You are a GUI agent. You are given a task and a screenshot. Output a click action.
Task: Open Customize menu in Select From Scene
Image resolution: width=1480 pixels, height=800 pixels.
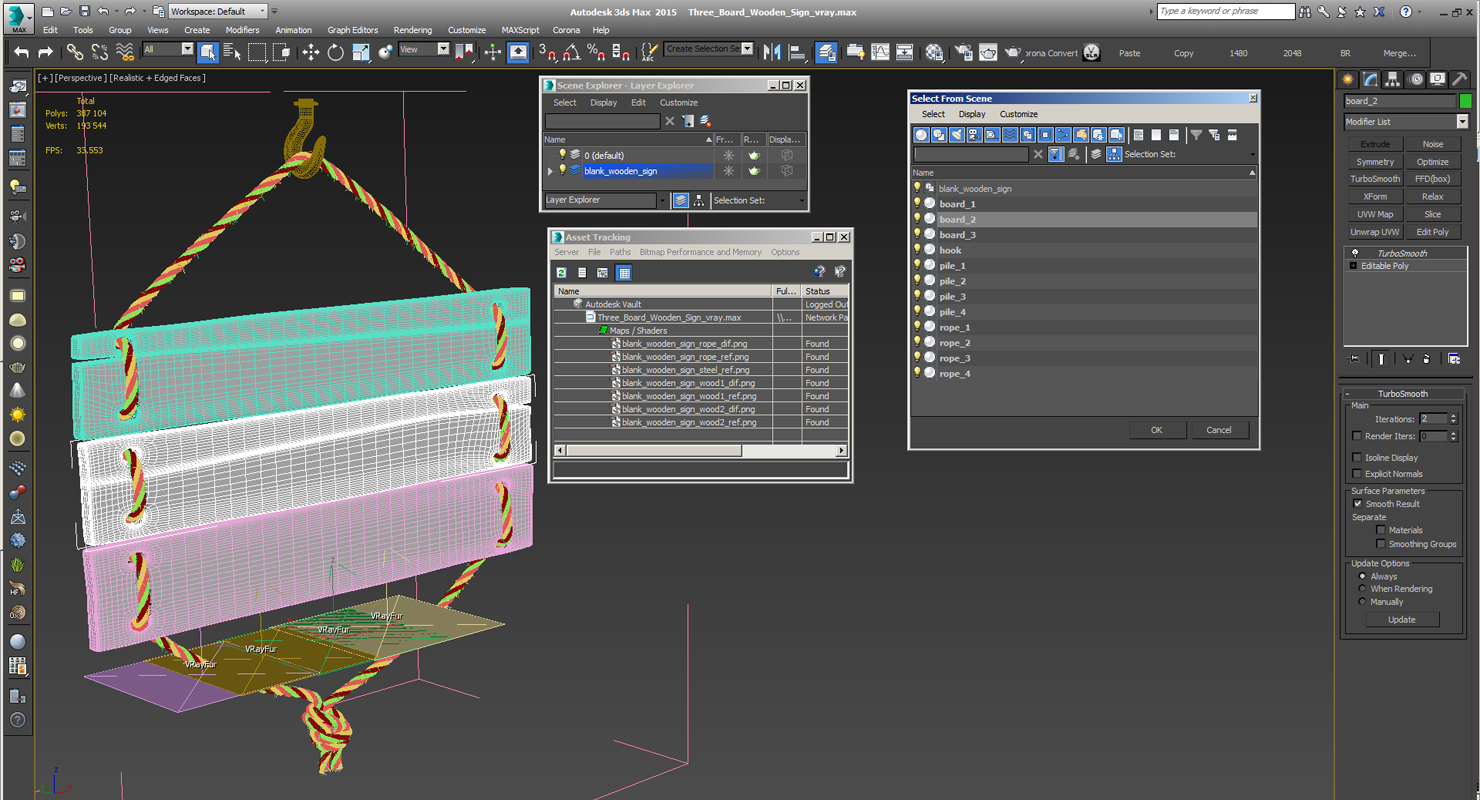pos(1019,114)
